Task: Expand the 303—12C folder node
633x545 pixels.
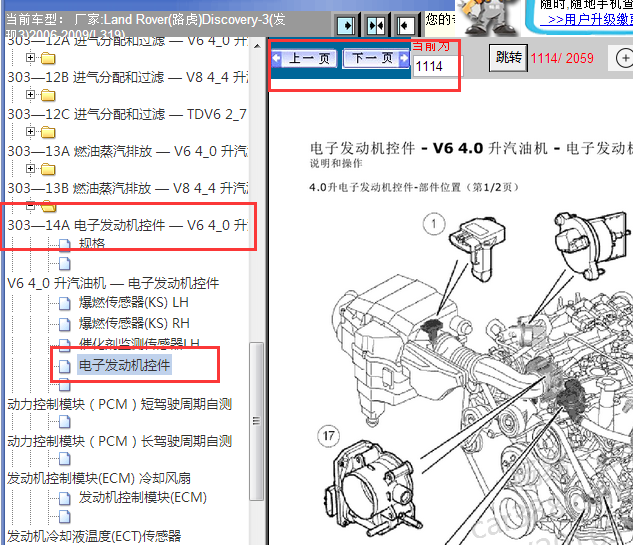Action: click(x=30, y=132)
